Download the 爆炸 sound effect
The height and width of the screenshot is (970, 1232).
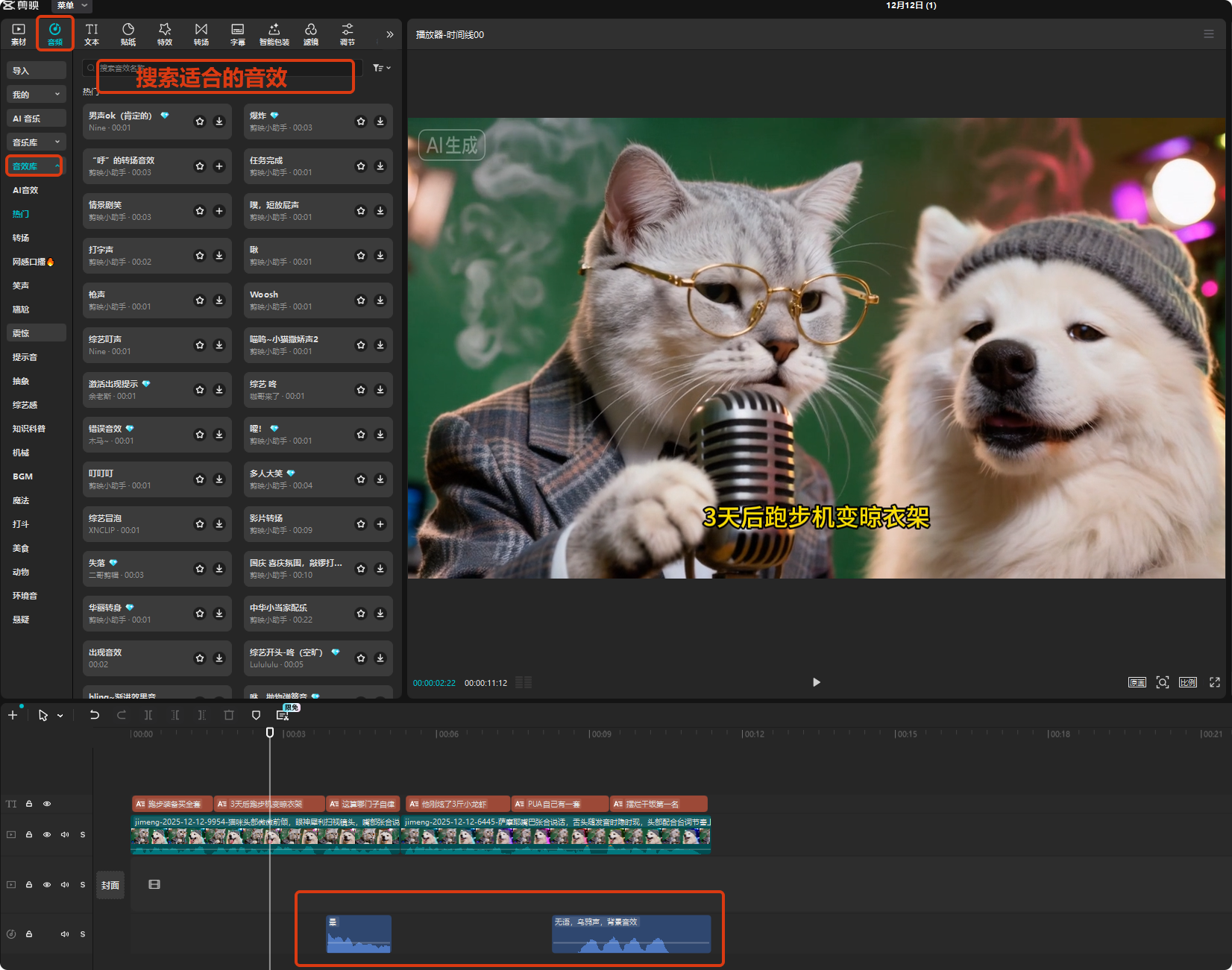[x=380, y=122]
